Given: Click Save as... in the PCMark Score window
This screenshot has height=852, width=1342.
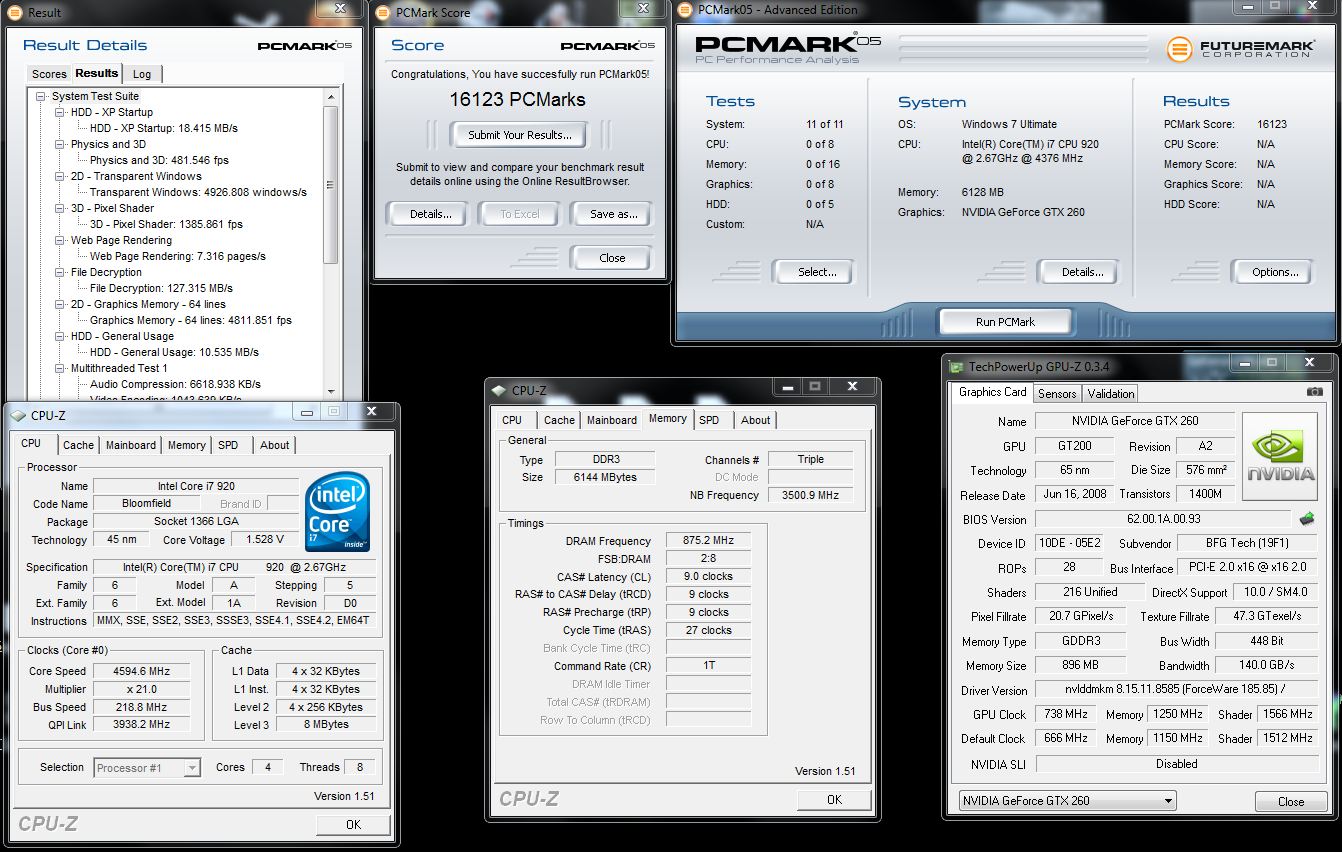Looking at the screenshot, I should (613, 214).
